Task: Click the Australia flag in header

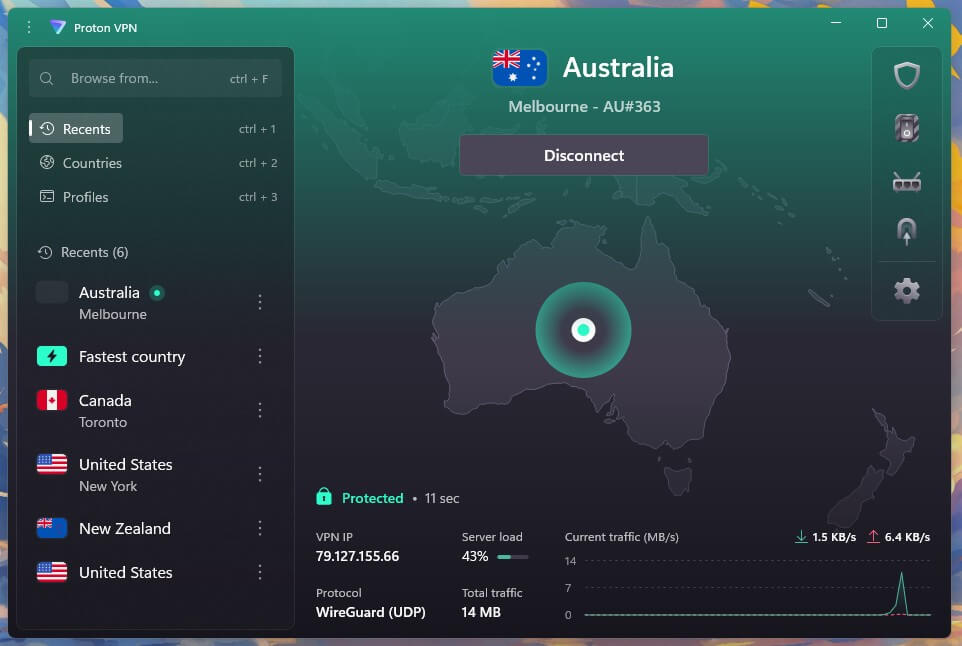Action: (x=519, y=67)
